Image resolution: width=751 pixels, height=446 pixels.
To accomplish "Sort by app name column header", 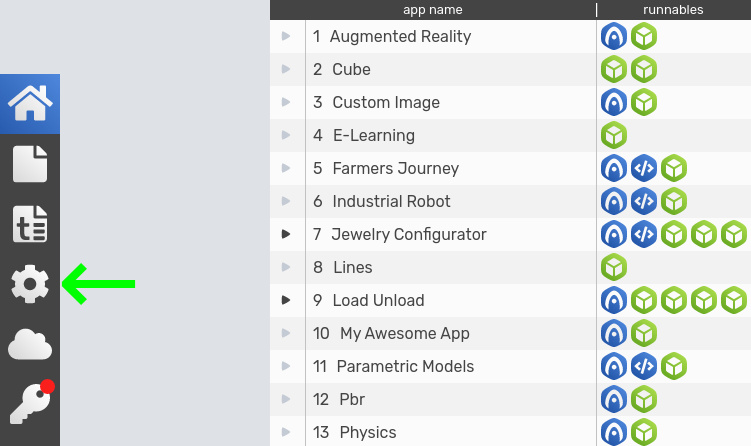I will (433, 10).
